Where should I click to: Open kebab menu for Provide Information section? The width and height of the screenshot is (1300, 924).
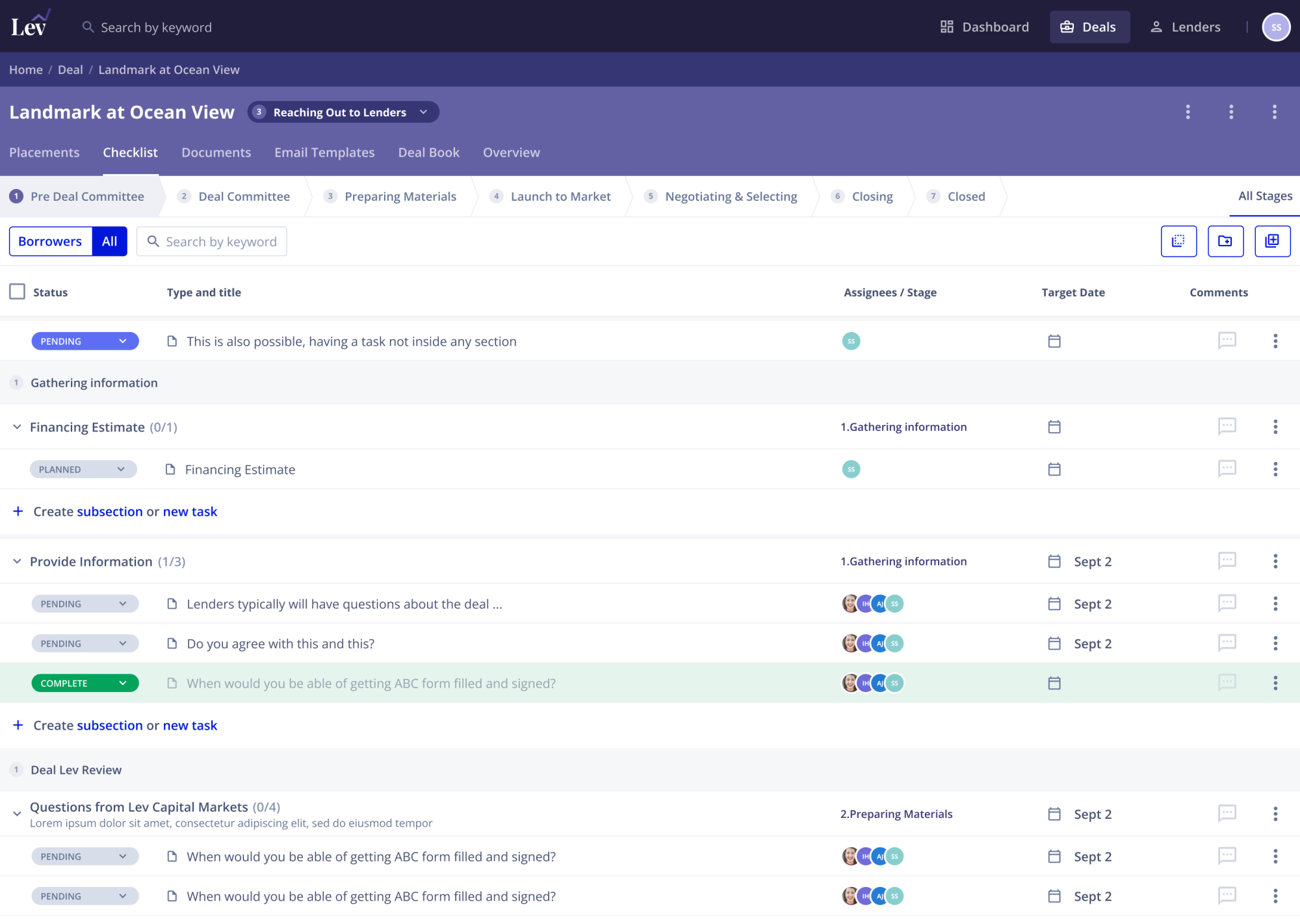[1275, 561]
